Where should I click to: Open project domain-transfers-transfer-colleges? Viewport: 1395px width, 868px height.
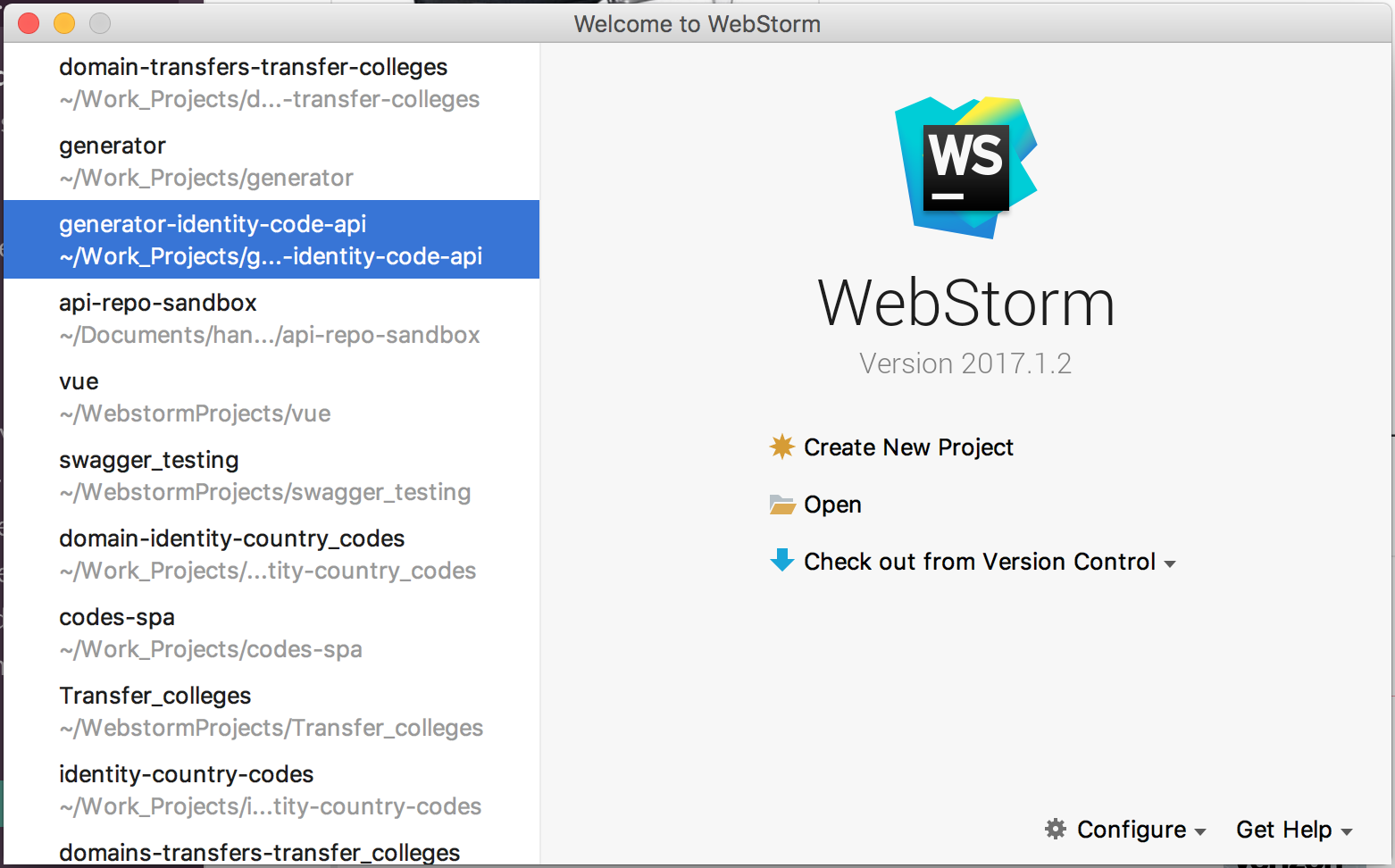(271, 82)
